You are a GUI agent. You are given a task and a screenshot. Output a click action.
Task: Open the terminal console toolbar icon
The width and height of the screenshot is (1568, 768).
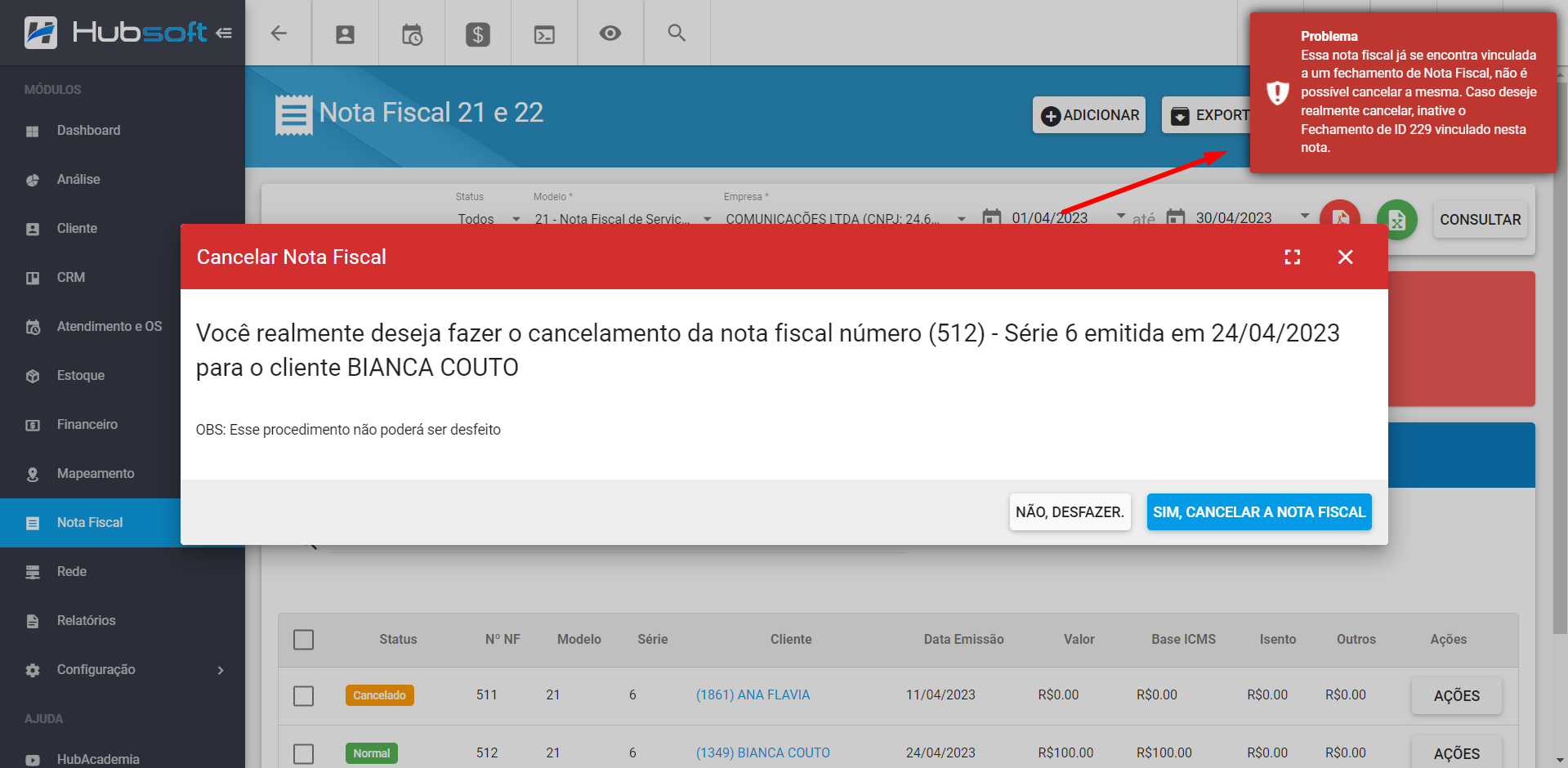point(544,33)
